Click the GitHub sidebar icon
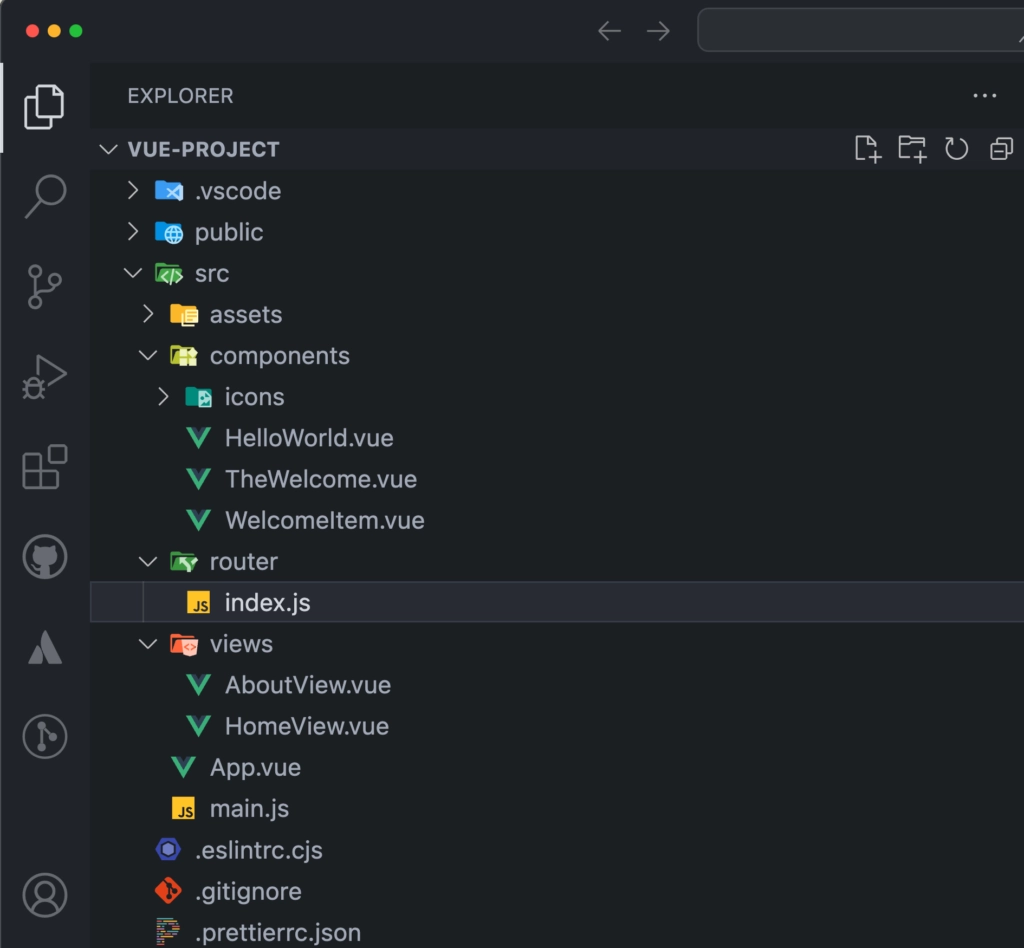1024x948 pixels. click(44, 557)
